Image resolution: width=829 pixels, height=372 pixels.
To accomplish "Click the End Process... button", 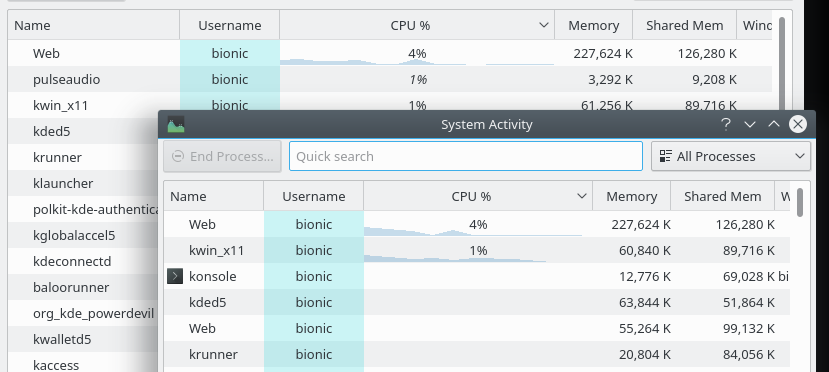I will 222,156.
